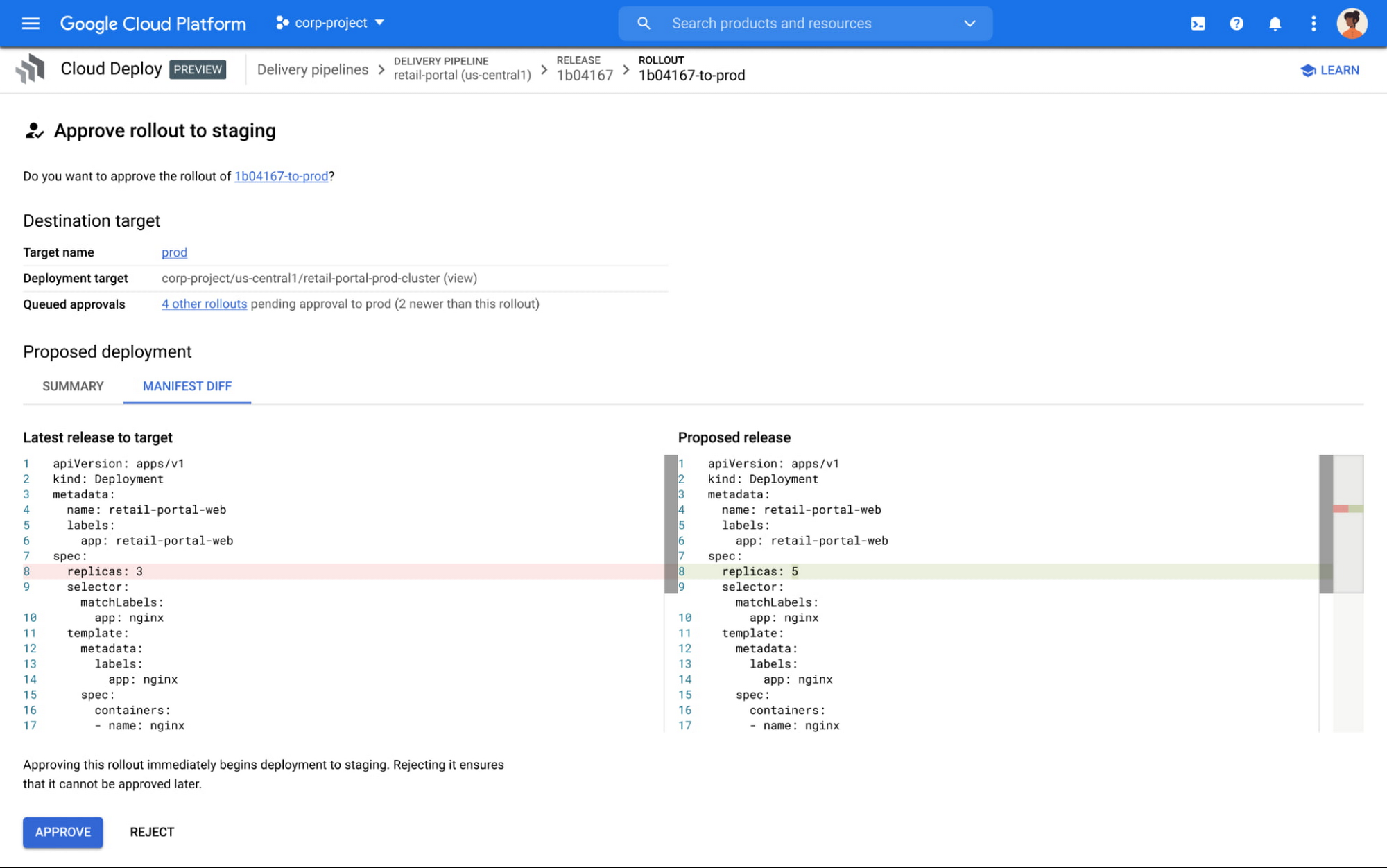Click the Latest release to target heading
Viewport: 1387px width, 868px height.
(98, 437)
